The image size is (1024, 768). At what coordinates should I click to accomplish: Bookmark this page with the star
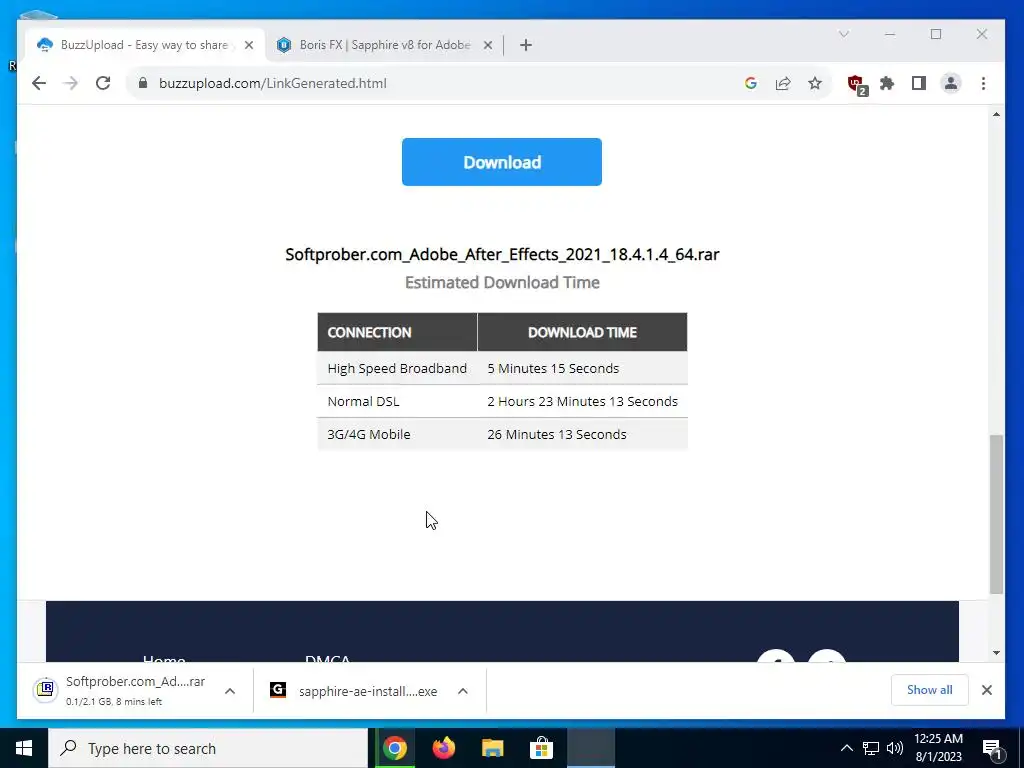[x=814, y=83]
